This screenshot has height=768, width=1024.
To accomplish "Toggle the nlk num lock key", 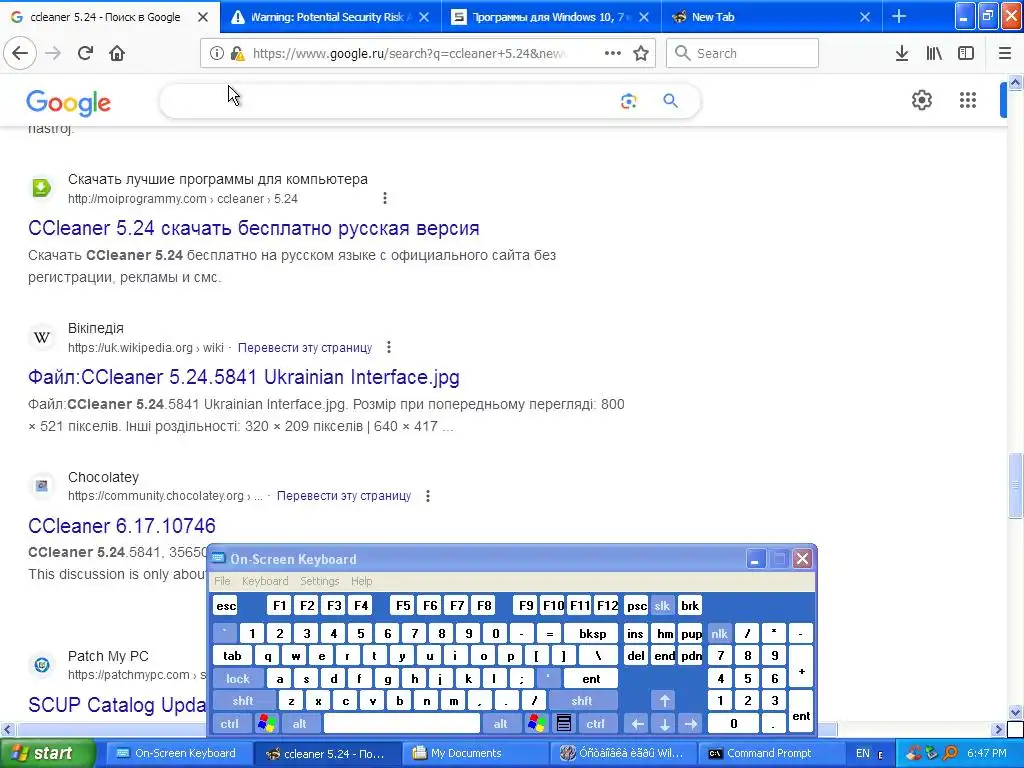I will click(719, 633).
